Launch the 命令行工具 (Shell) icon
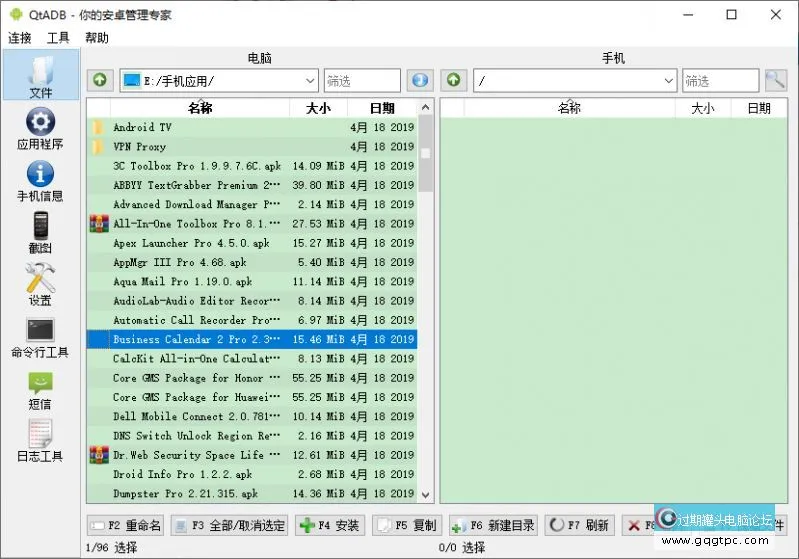799x559 pixels. click(40, 336)
